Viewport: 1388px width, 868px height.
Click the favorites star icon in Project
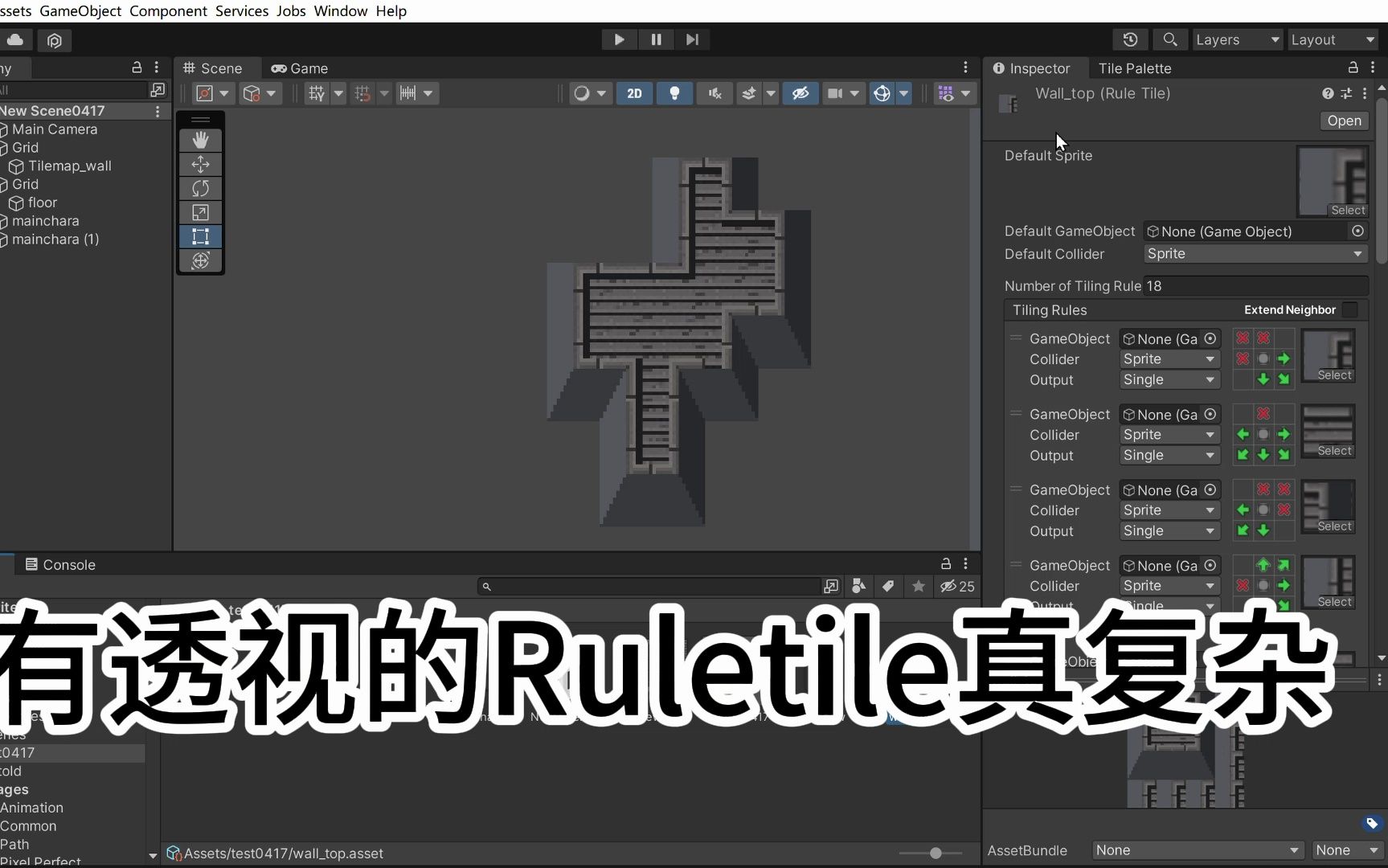pos(919,586)
